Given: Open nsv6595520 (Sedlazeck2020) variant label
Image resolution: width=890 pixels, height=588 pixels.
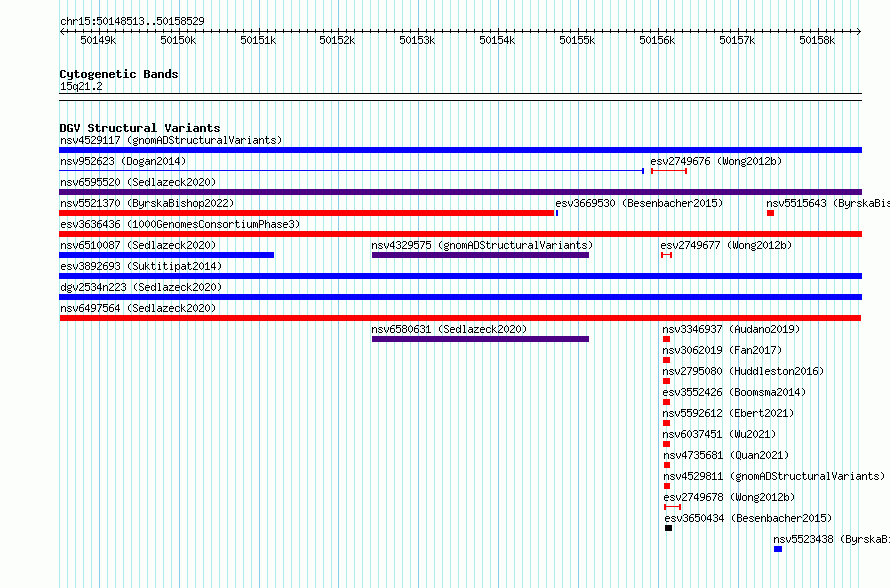Looking at the screenshot, I should point(138,182).
